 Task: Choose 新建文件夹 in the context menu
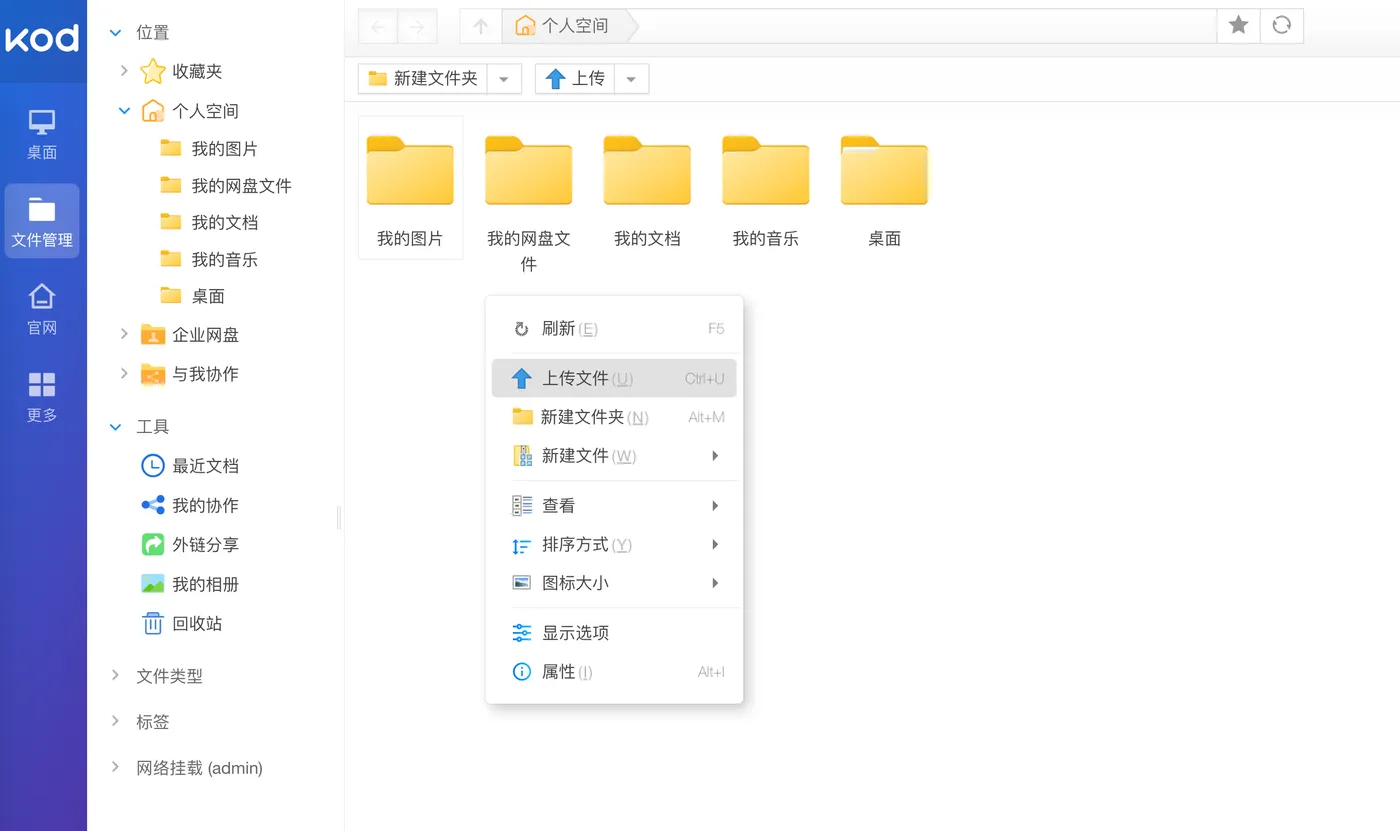point(614,417)
